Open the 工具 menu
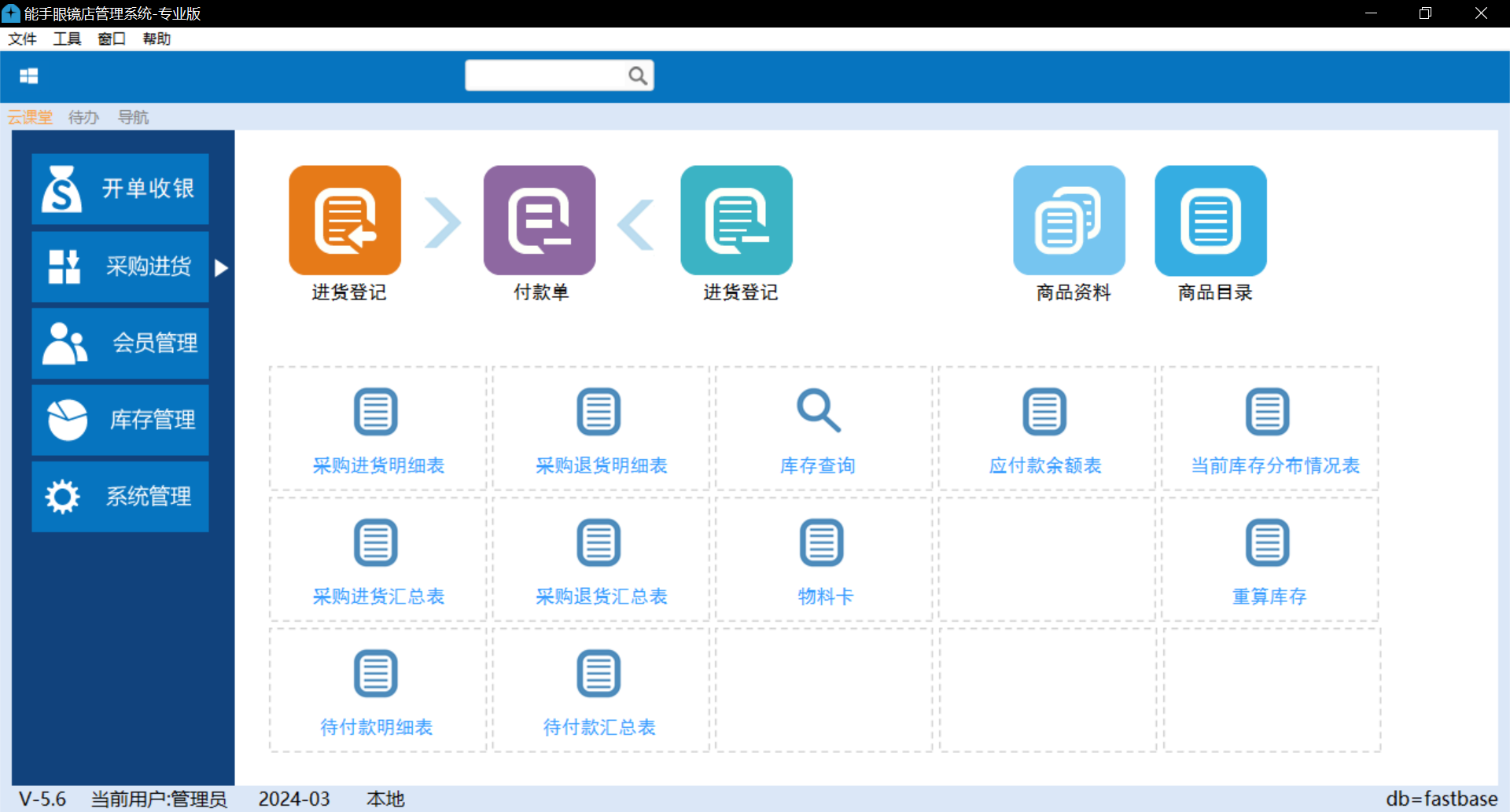This screenshot has width=1510, height=812. coord(67,39)
